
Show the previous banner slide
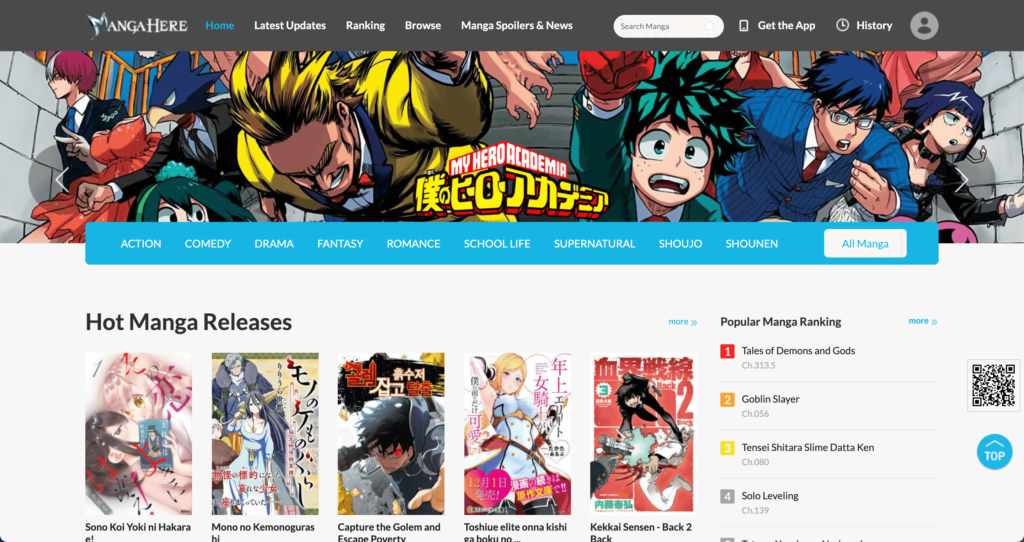[x=62, y=180]
